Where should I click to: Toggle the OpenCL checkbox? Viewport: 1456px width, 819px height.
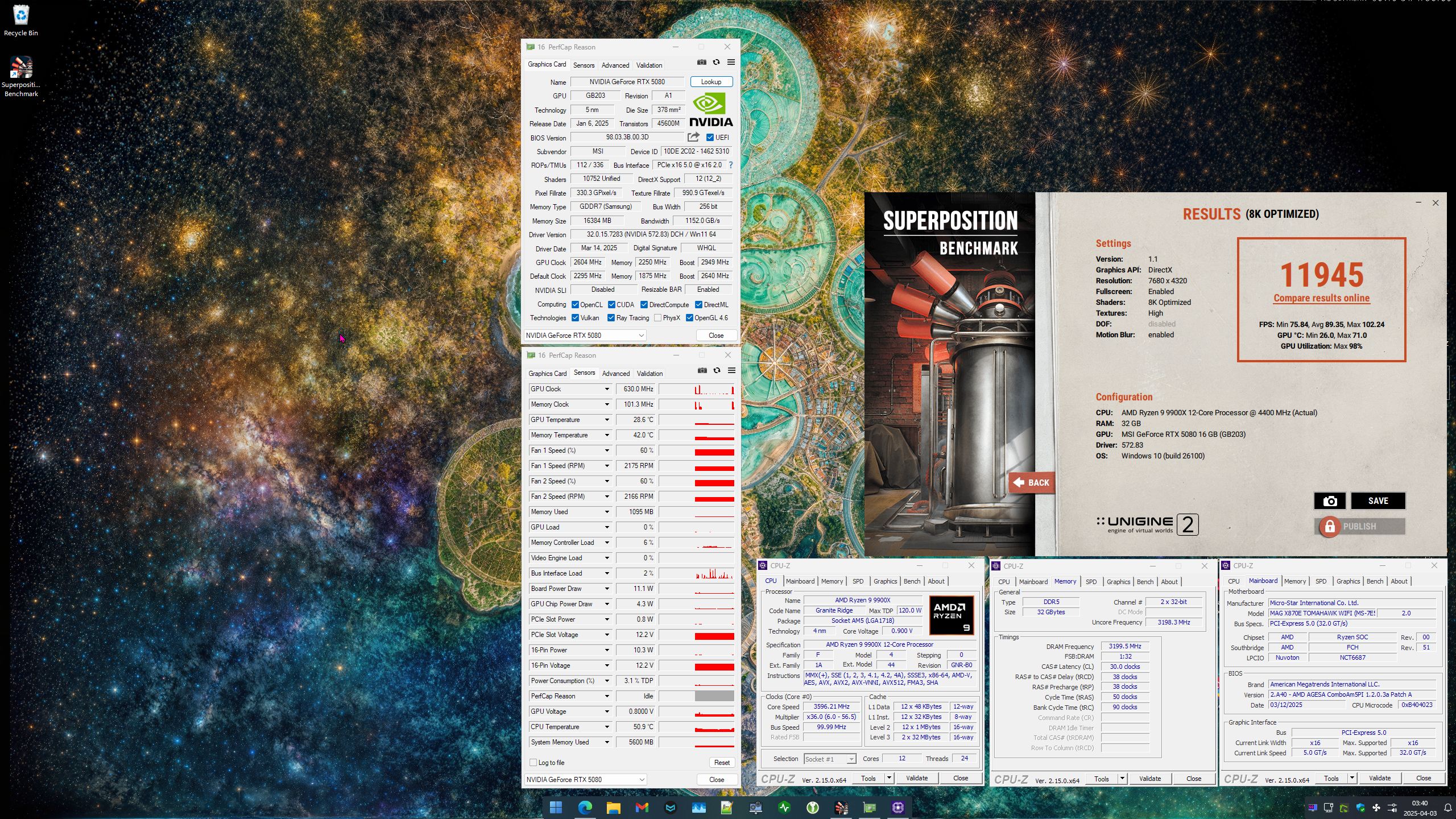(575, 304)
